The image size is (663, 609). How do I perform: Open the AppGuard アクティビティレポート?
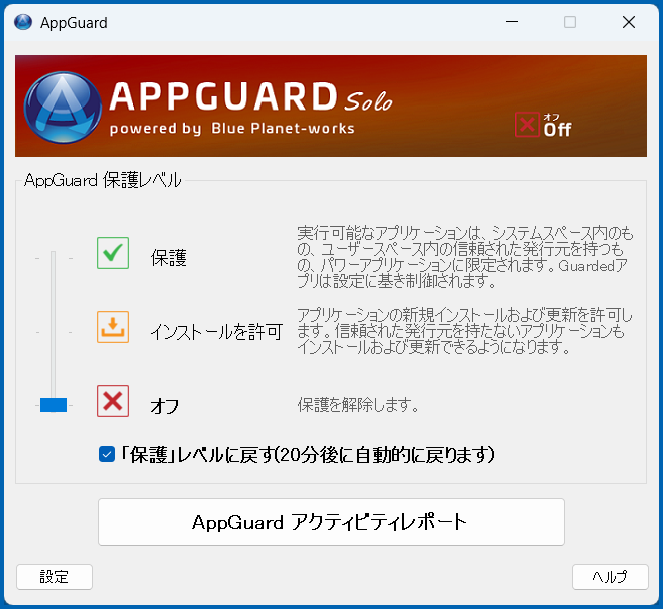pos(331,522)
